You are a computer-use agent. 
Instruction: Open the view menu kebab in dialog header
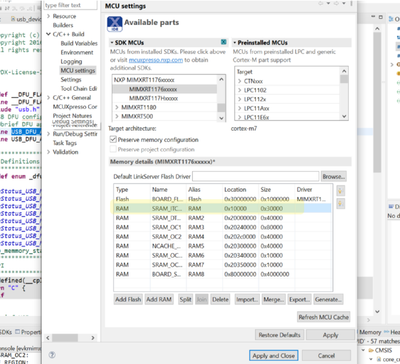pos(351,3)
